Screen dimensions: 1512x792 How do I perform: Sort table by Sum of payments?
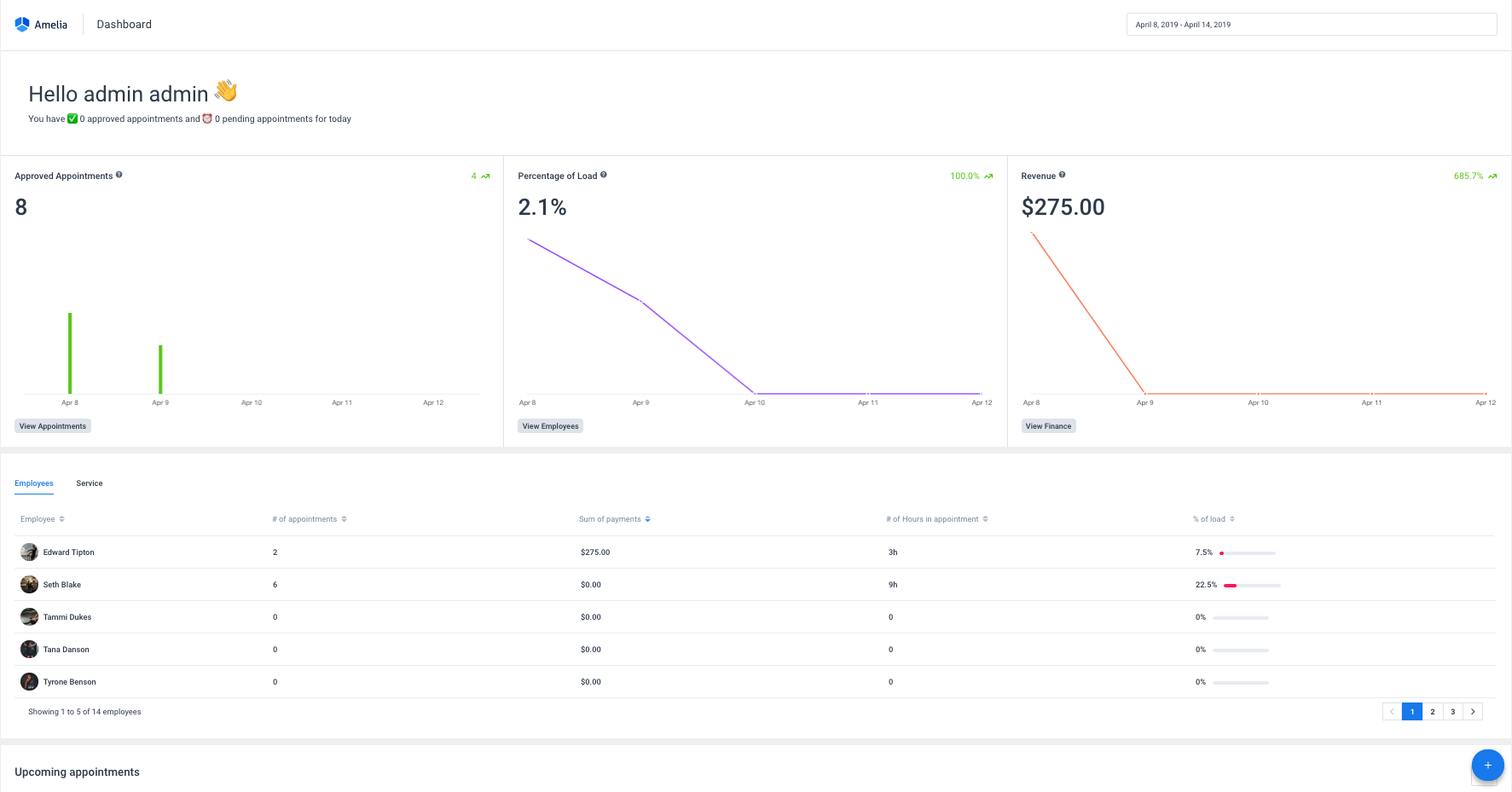(x=648, y=518)
